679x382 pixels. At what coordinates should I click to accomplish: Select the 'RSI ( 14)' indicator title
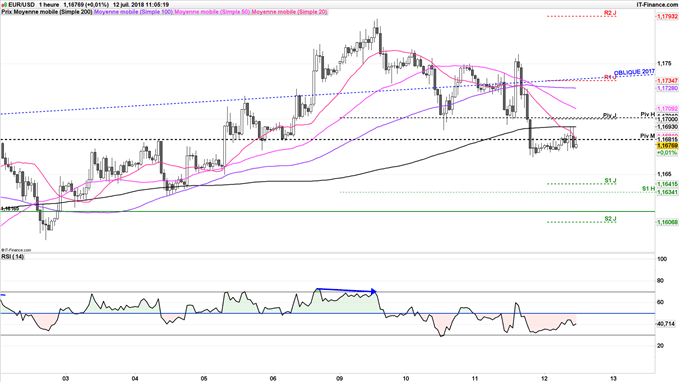13,257
